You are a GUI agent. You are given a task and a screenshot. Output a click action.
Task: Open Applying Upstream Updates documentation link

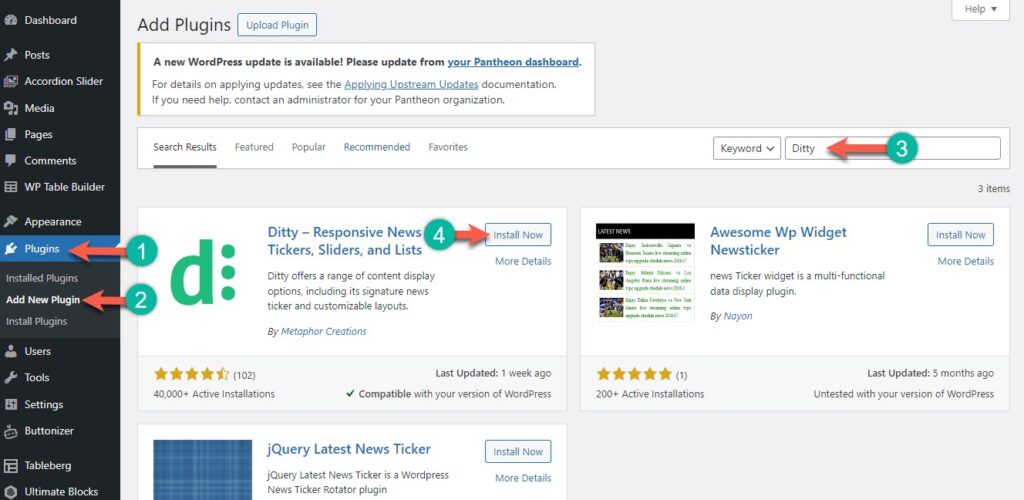(411, 84)
